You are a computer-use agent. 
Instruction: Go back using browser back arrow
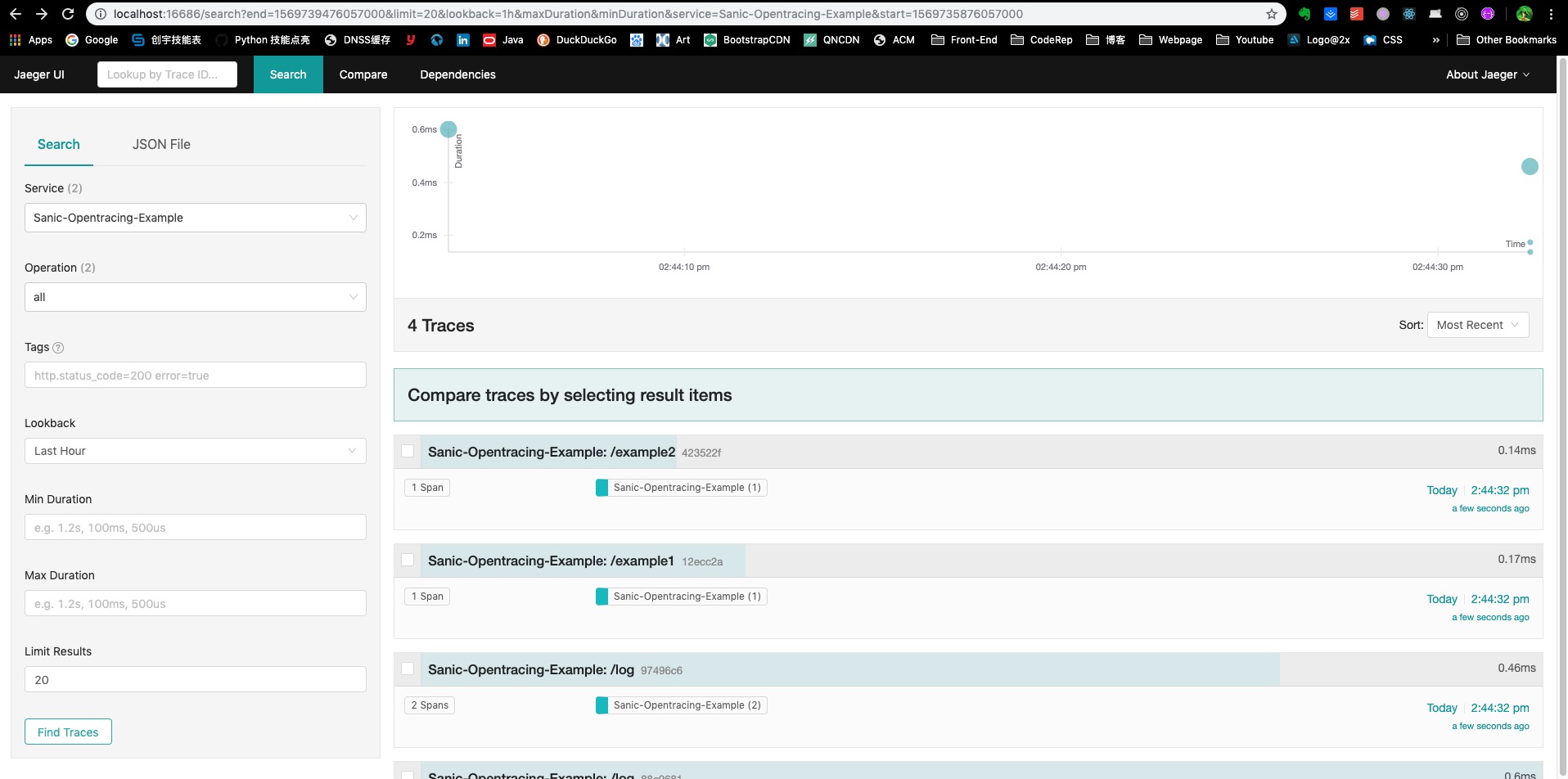15,14
